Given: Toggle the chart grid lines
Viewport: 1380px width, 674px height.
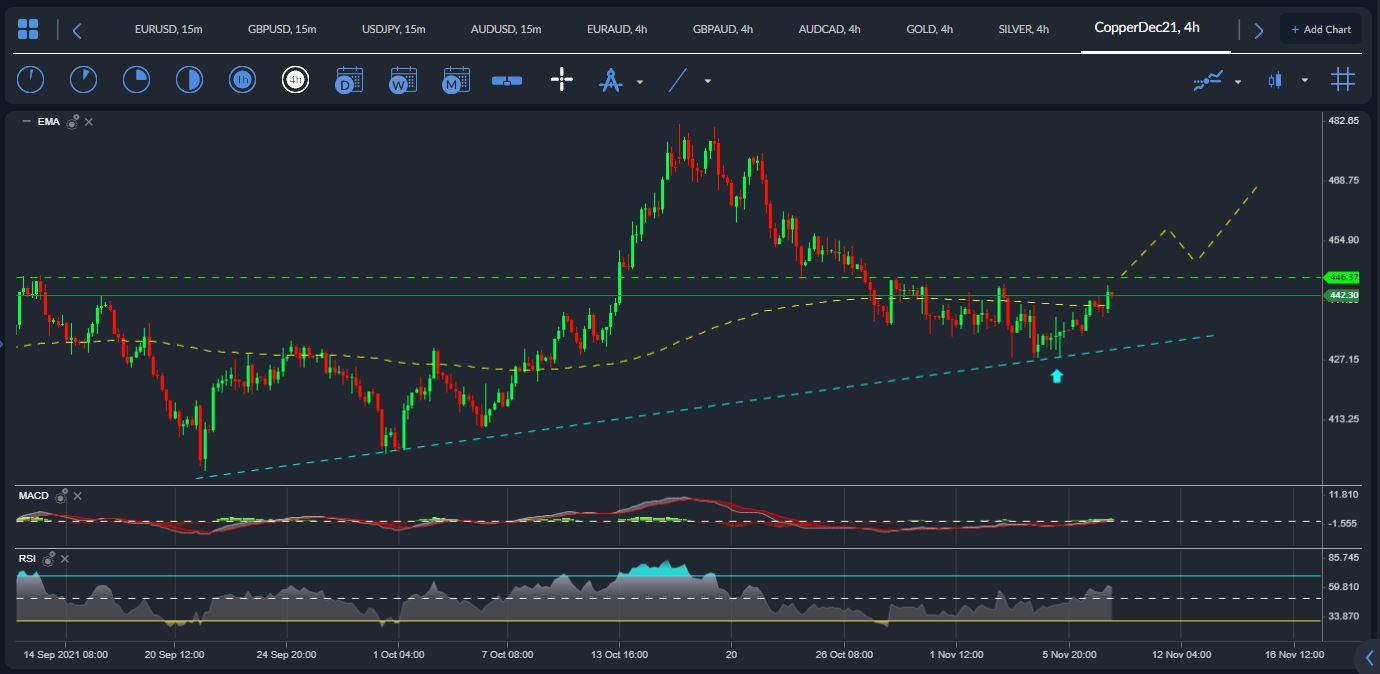Looking at the screenshot, I should 1342,80.
